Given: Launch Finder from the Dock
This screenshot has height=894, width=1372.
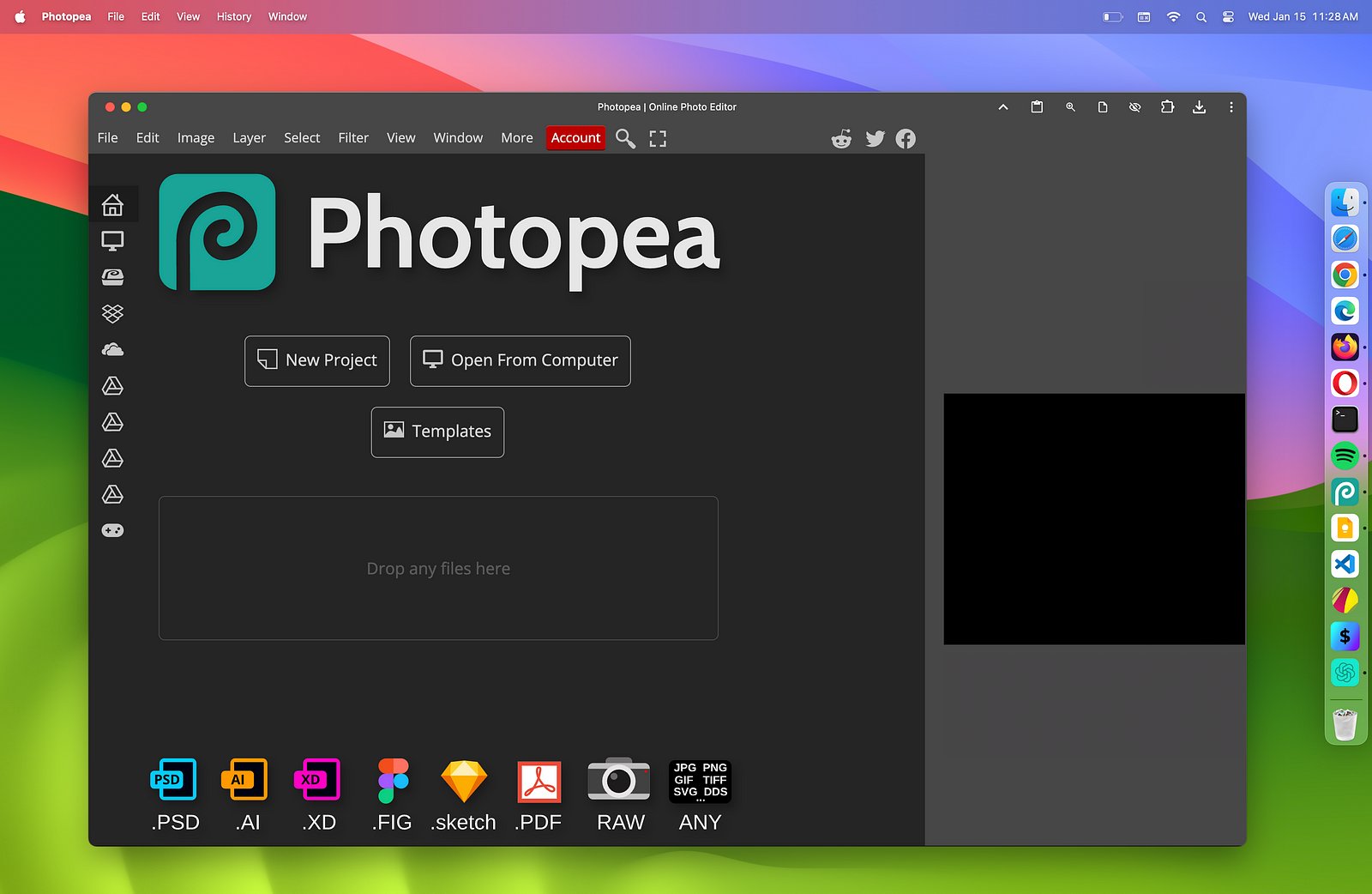Looking at the screenshot, I should pos(1345,202).
